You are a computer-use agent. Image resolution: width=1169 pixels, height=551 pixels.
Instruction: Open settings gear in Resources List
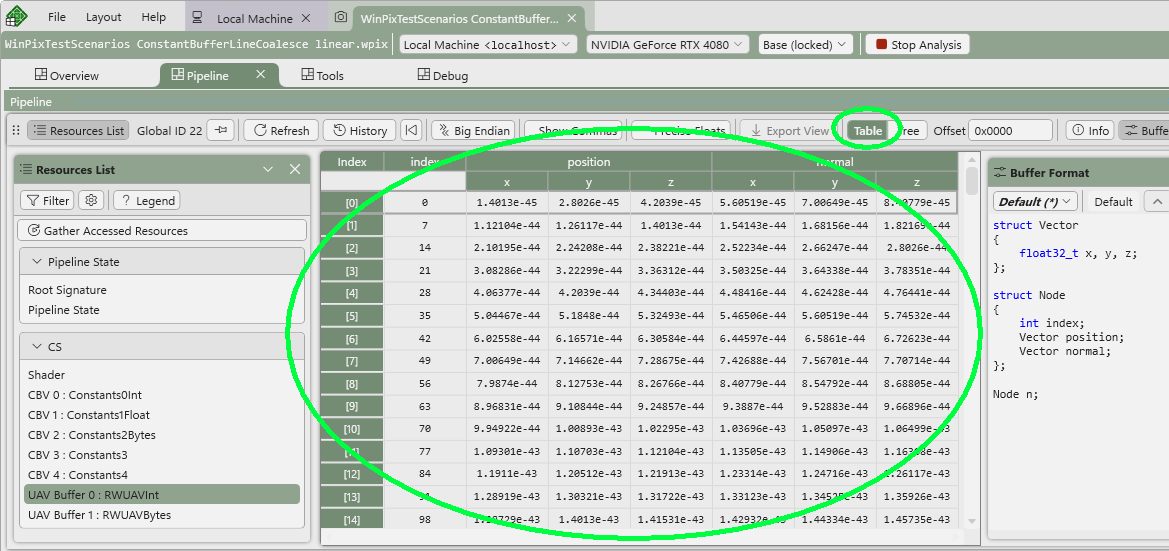(x=92, y=201)
